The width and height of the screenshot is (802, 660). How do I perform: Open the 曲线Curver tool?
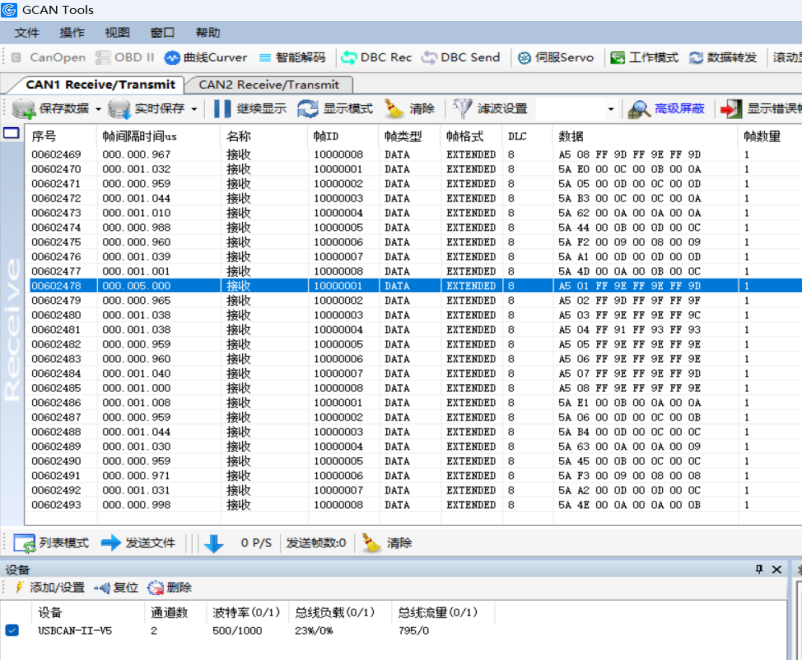point(205,57)
